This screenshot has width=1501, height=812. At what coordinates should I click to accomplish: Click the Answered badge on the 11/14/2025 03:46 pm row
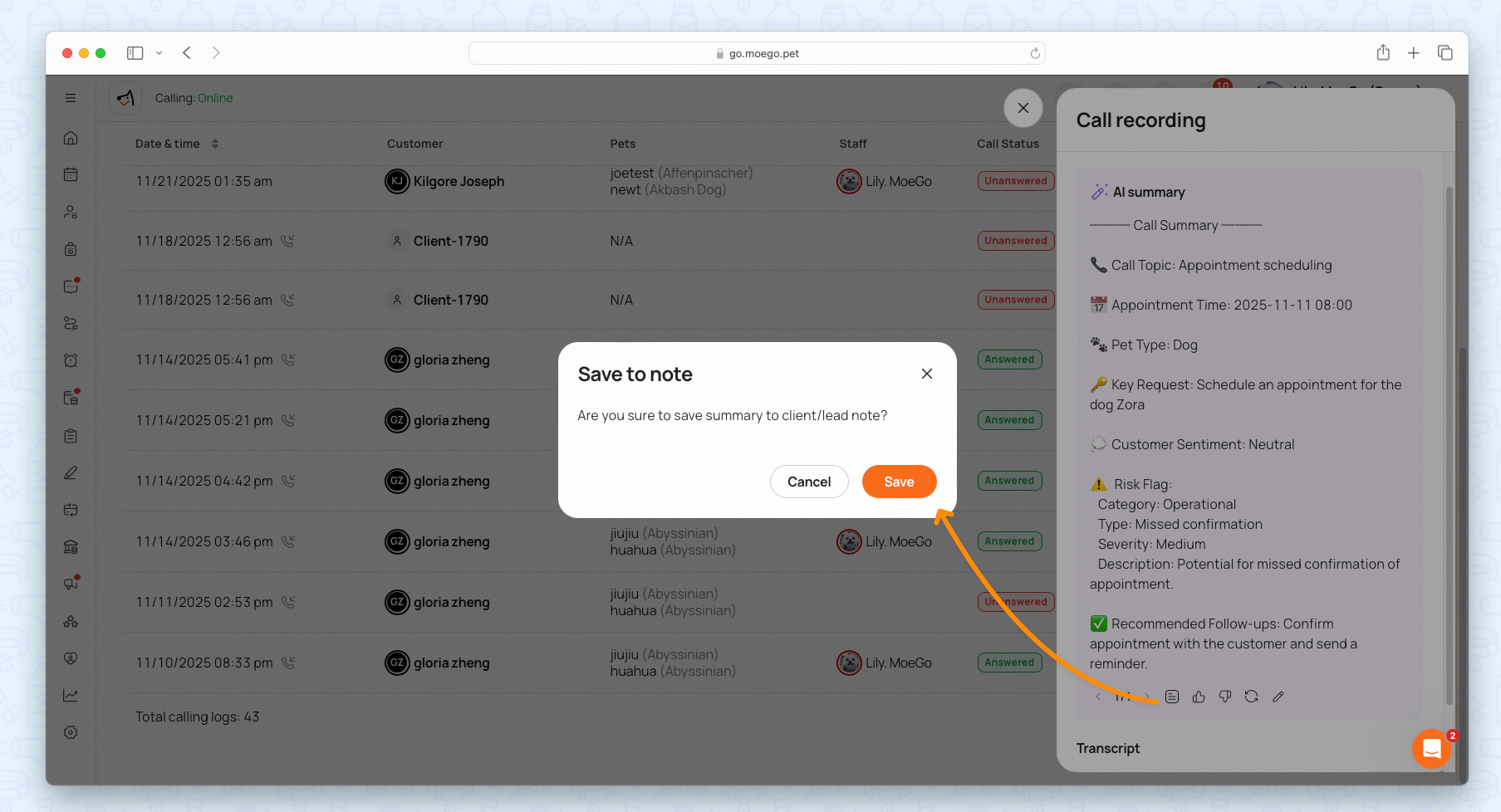[1009, 541]
